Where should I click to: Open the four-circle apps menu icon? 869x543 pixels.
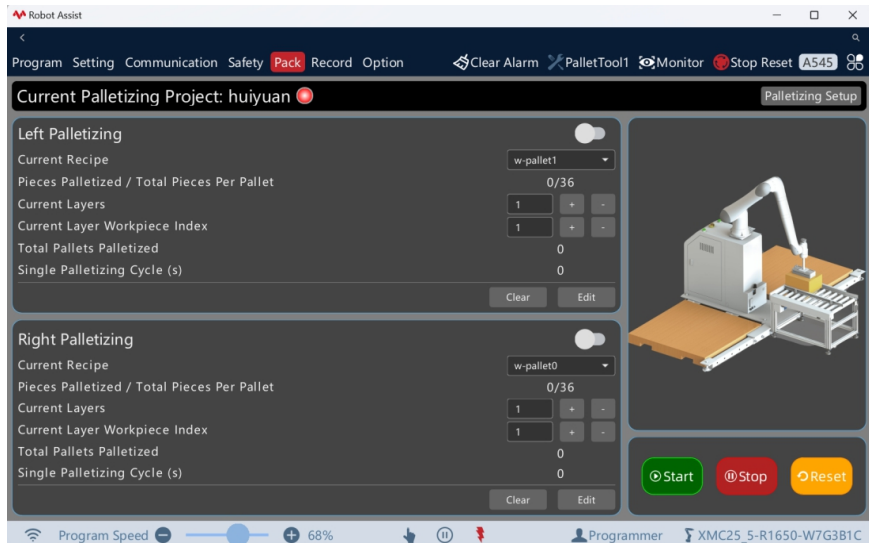pyautogui.click(x=855, y=63)
